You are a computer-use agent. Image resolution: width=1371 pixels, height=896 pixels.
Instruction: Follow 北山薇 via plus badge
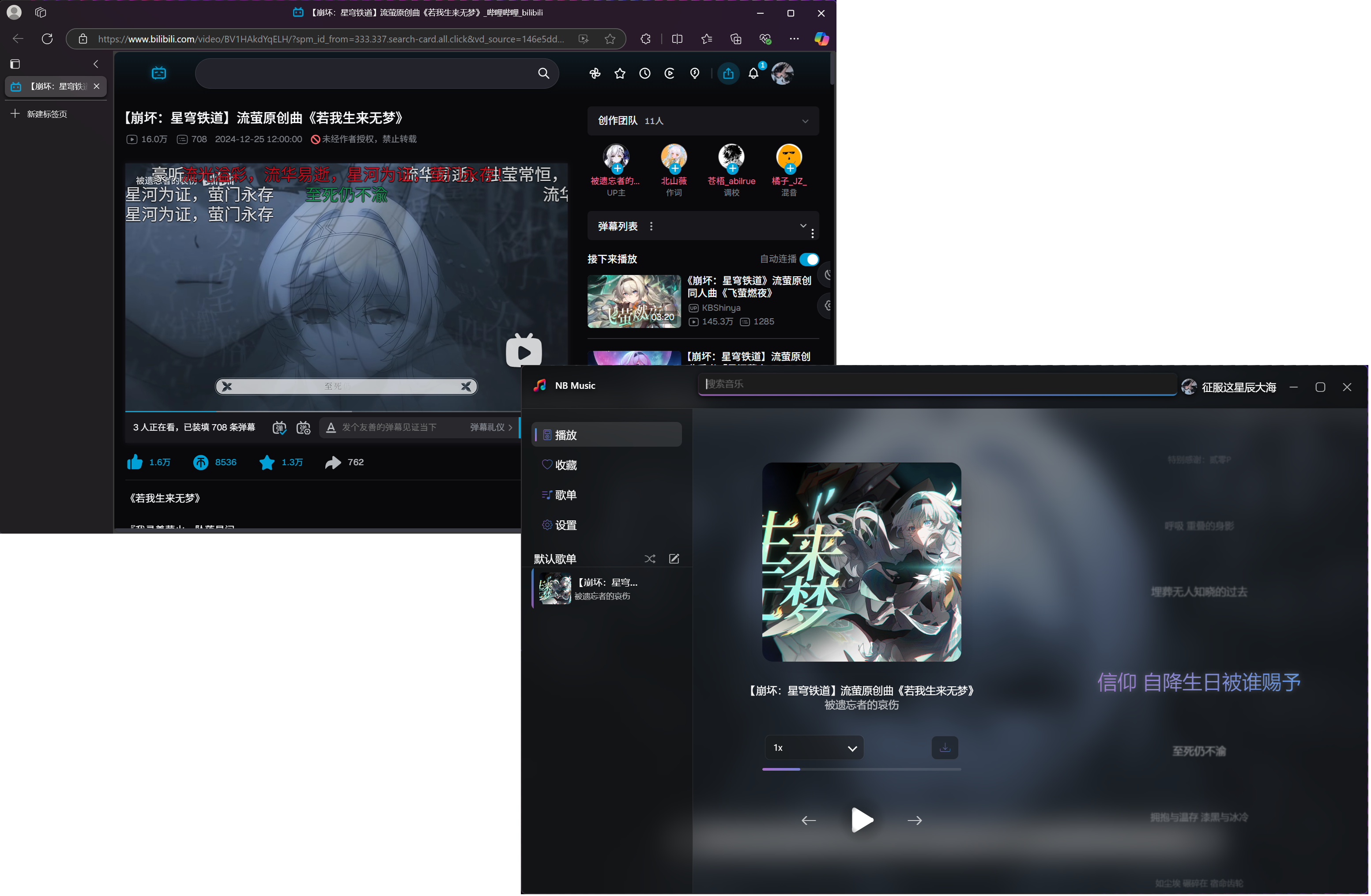click(675, 169)
